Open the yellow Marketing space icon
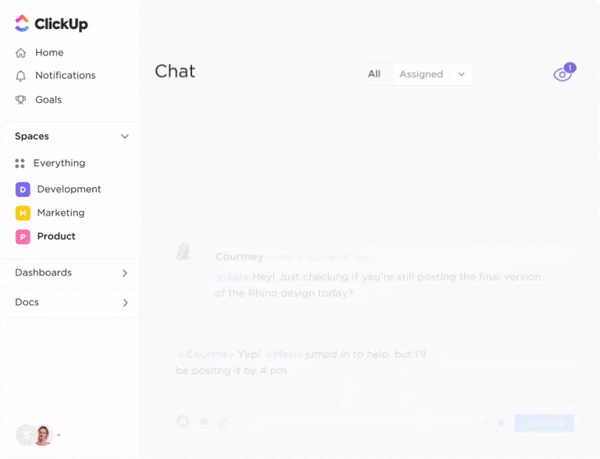 point(23,213)
